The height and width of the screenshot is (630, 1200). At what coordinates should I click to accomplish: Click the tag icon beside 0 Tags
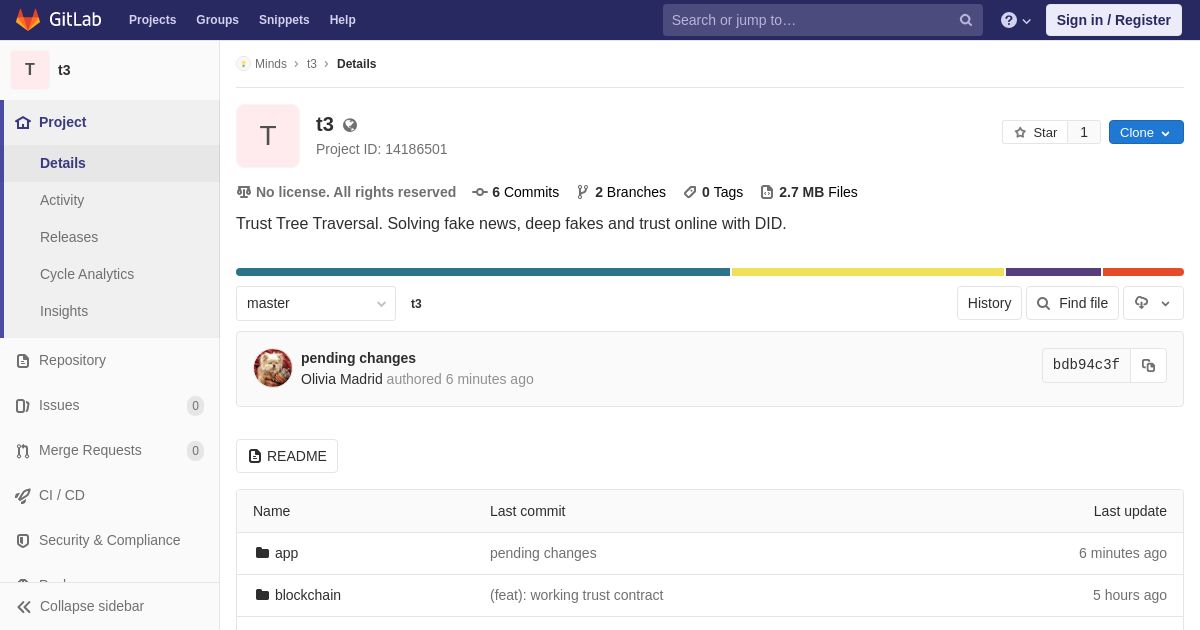tap(690, 192)
